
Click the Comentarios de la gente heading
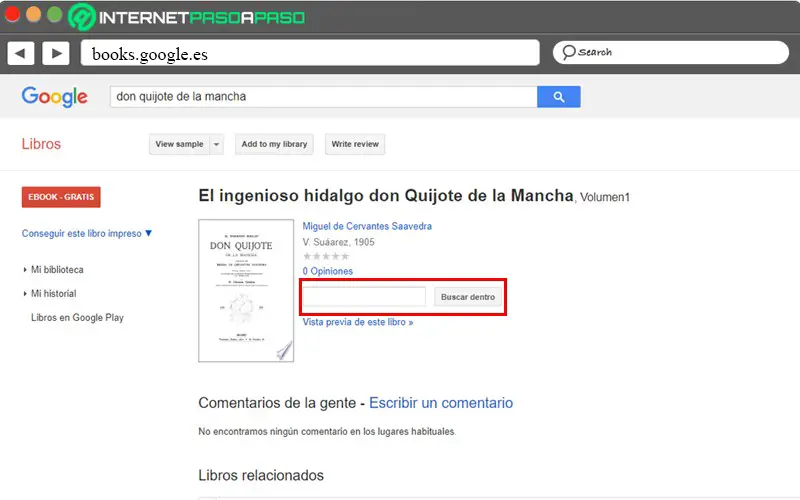tap(278, 403)
